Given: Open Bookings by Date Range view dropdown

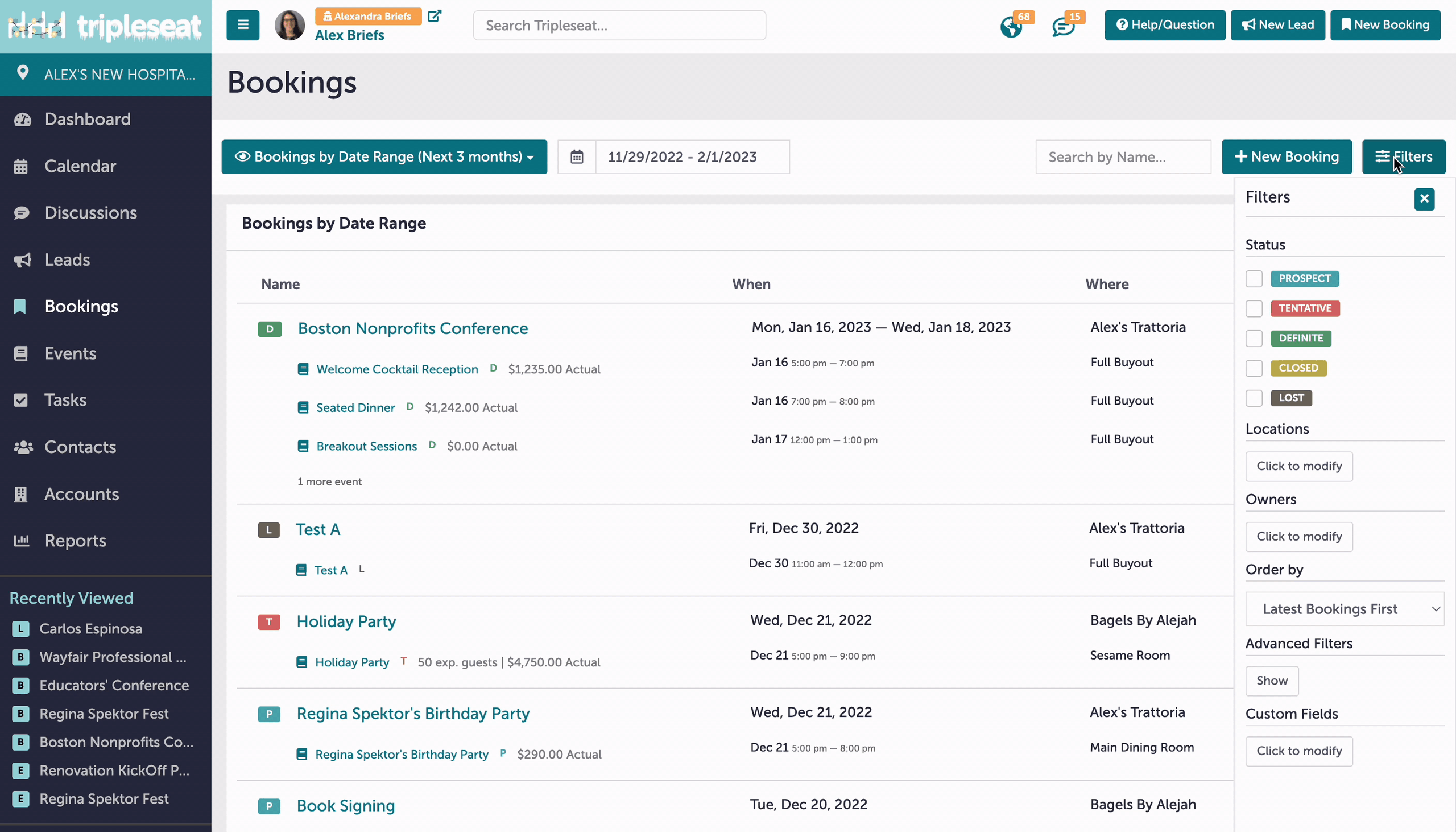Looking at the screenshot, I should [384, 156].
